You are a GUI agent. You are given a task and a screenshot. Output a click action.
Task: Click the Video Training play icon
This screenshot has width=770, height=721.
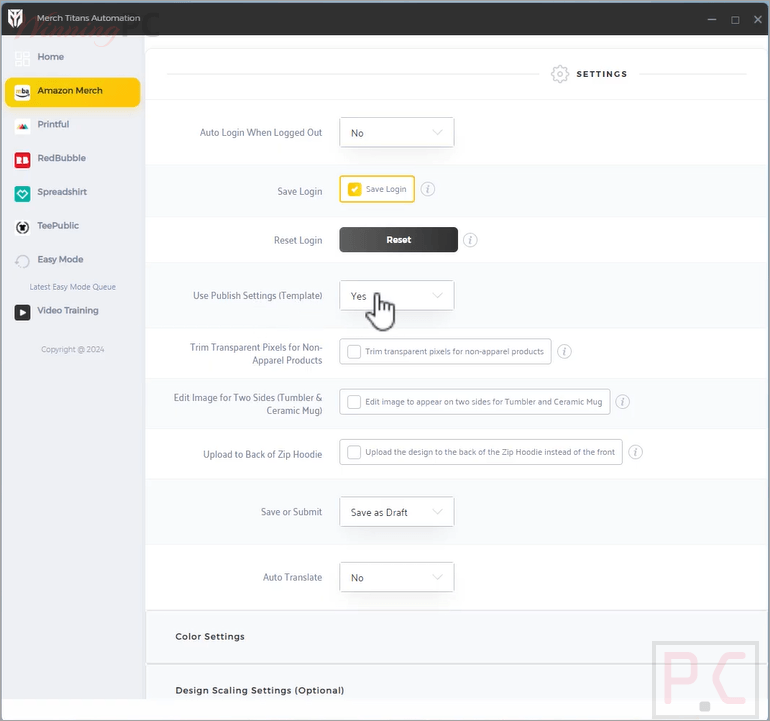[x=22, y=312]
